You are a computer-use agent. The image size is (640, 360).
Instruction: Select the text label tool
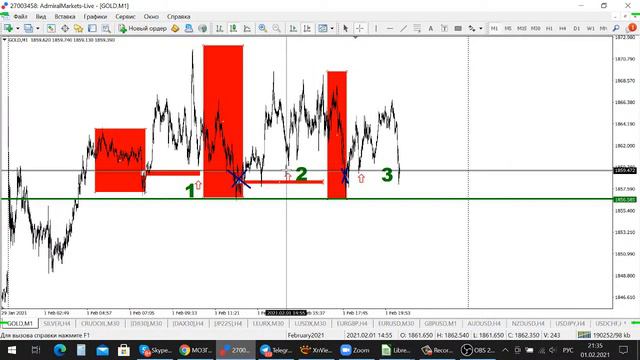444,28
